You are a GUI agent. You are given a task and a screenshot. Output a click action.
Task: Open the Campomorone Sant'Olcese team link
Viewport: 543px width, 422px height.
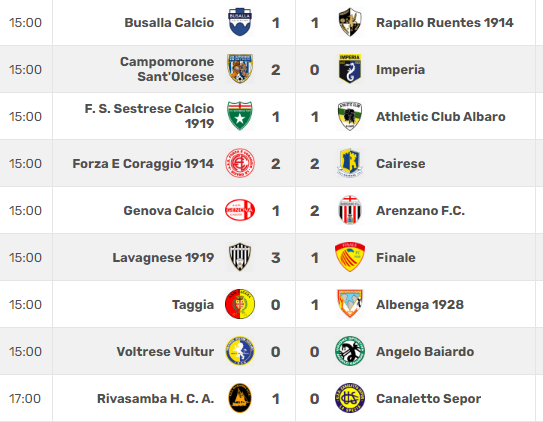(x=167, y=69)
